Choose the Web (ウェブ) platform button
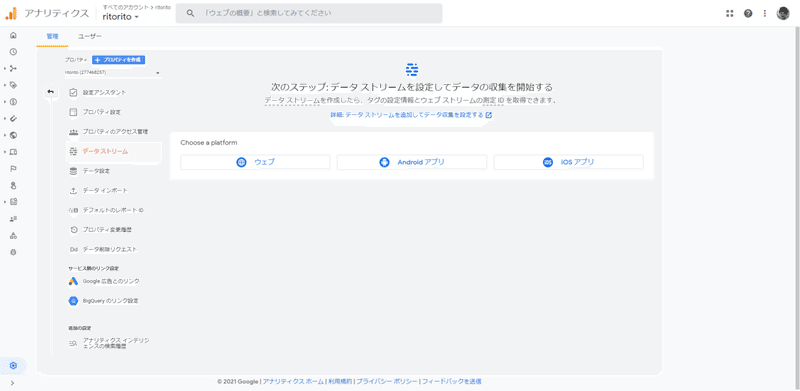This screenshot has height=391, width=800. point(256,162)
